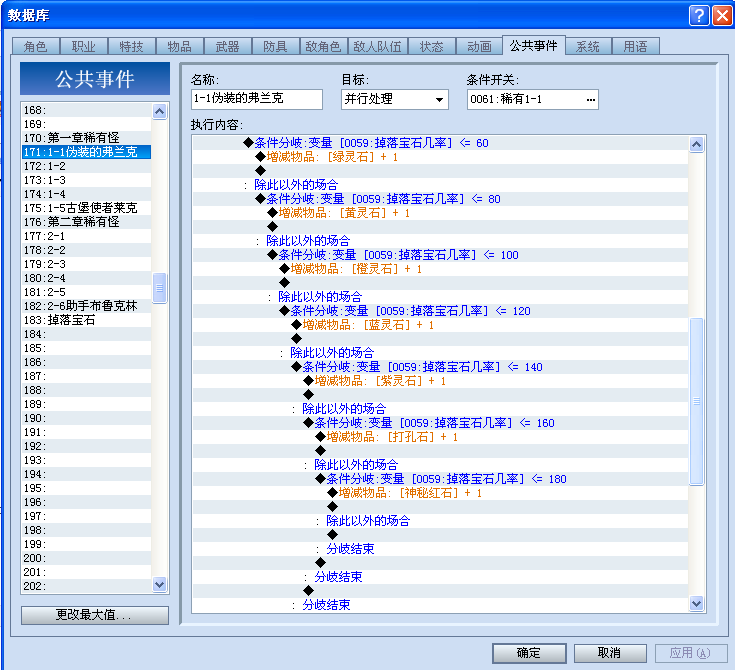The width and height of the screenshot is (735, 670).
Task: Select event 173:1-3
Action: (x=87, y=180)
